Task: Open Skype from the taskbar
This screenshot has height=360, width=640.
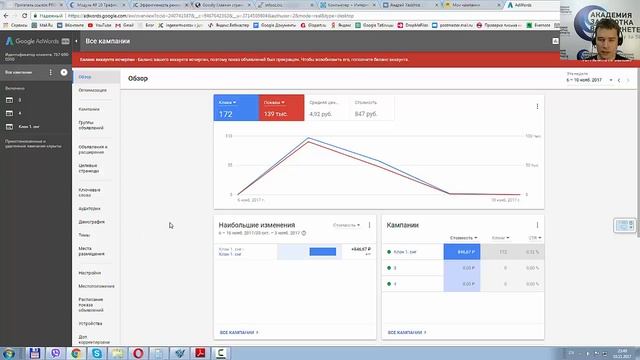Action: 97,353
